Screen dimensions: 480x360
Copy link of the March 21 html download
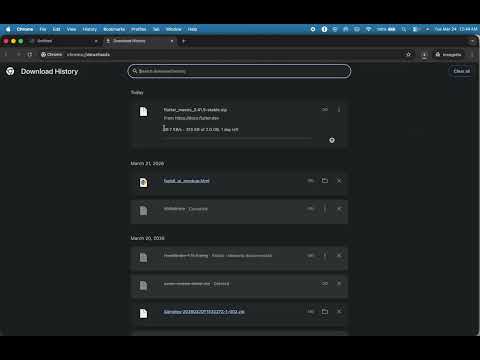tap(311, 181)
